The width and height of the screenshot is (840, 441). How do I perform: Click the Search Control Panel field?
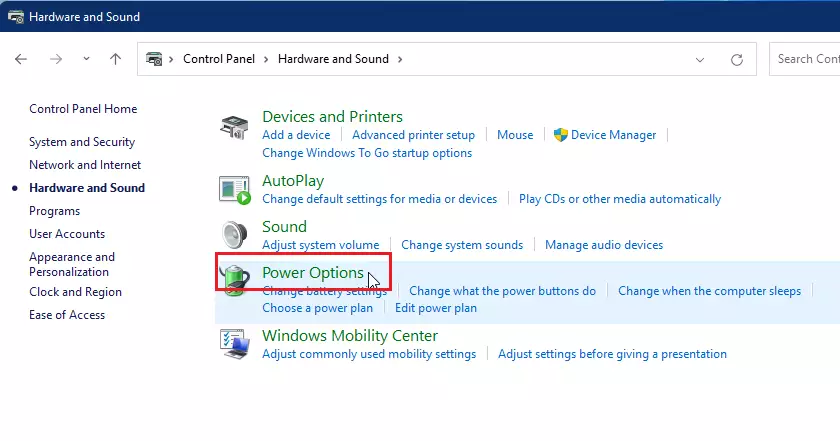tap(804, 59)
